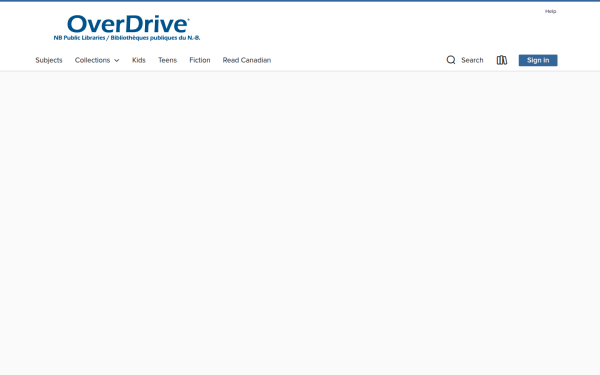Click the Sign in button
This screenshot has height=375, width=600.
[538, 60]
